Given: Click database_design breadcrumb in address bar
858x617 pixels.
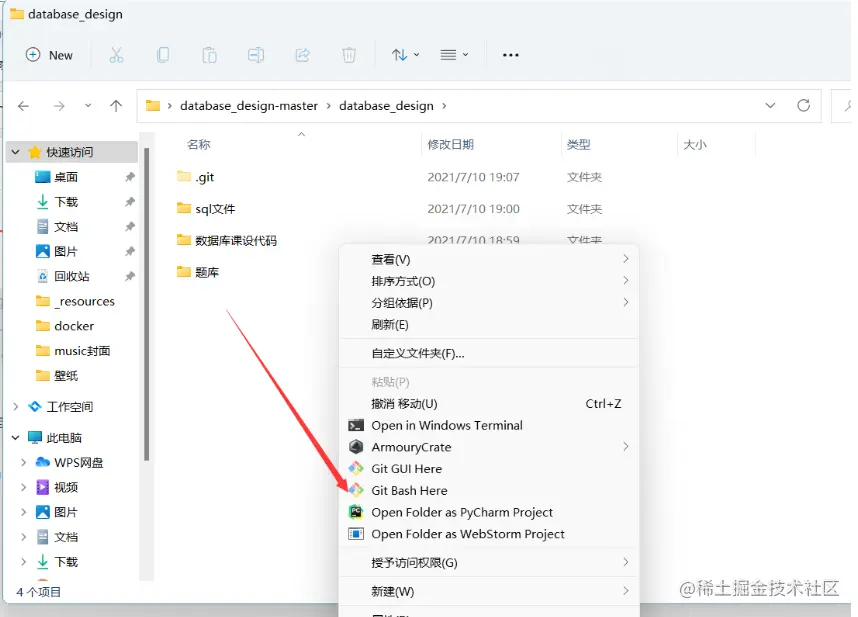Looking at the screenshot, I should point(386,106).
